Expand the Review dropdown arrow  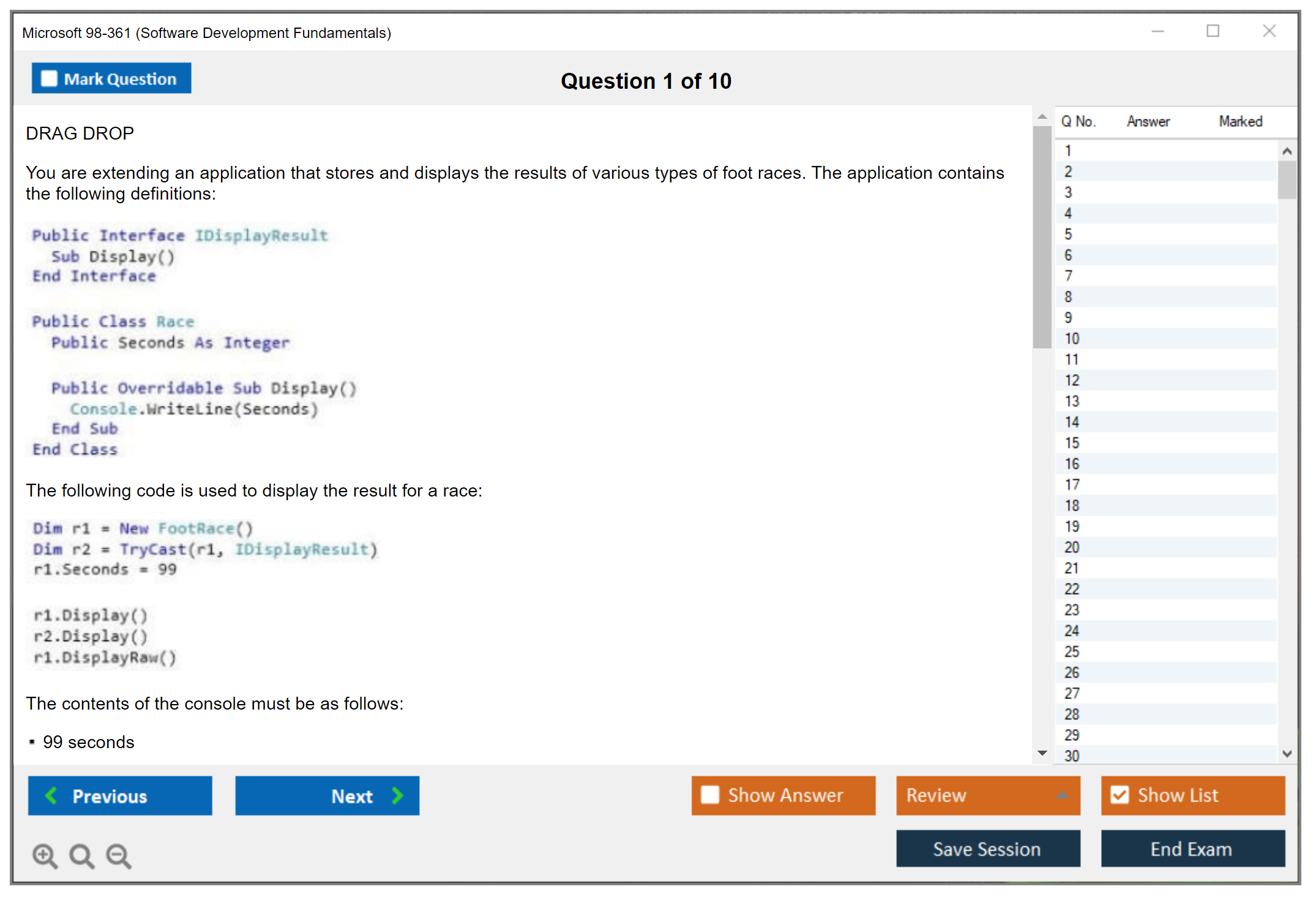[1062, 795]
